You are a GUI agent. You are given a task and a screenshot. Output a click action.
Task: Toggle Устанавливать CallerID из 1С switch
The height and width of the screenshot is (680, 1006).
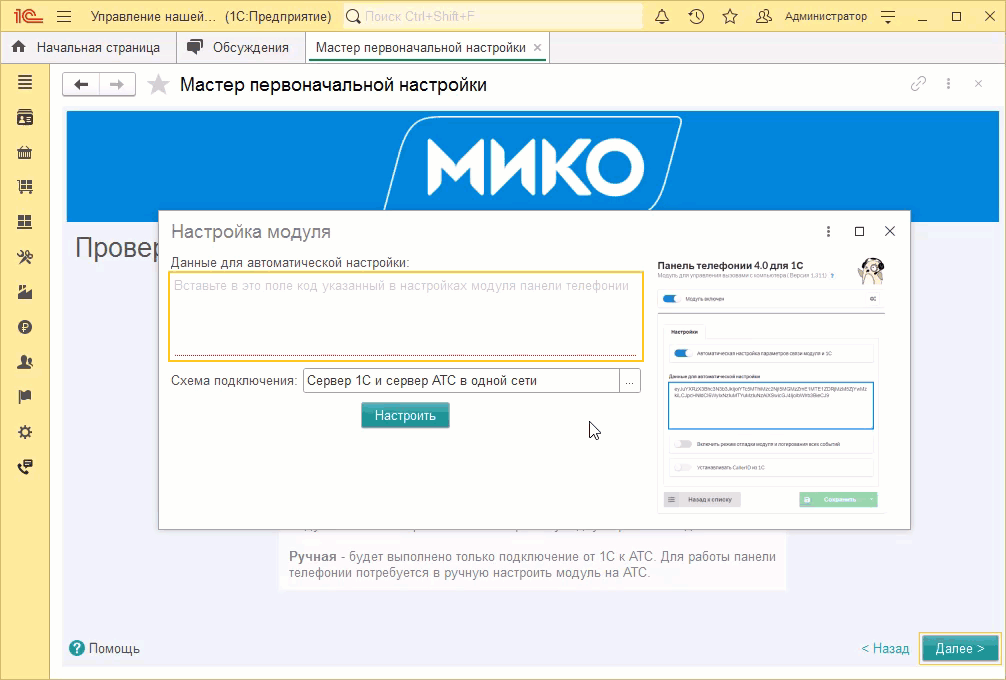pyautogui.click(x=682, y=468)
